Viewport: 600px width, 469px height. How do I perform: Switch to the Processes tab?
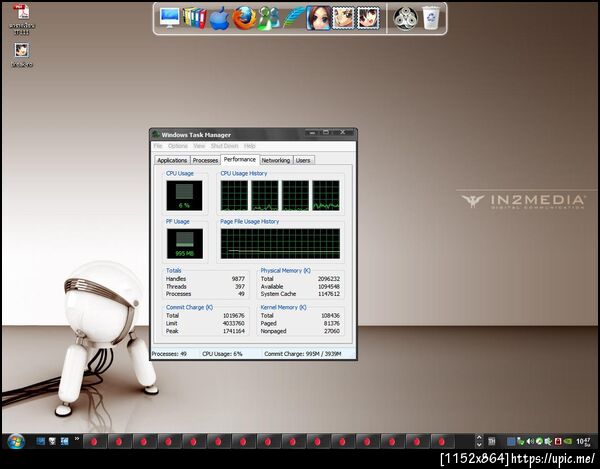[205, 160]
